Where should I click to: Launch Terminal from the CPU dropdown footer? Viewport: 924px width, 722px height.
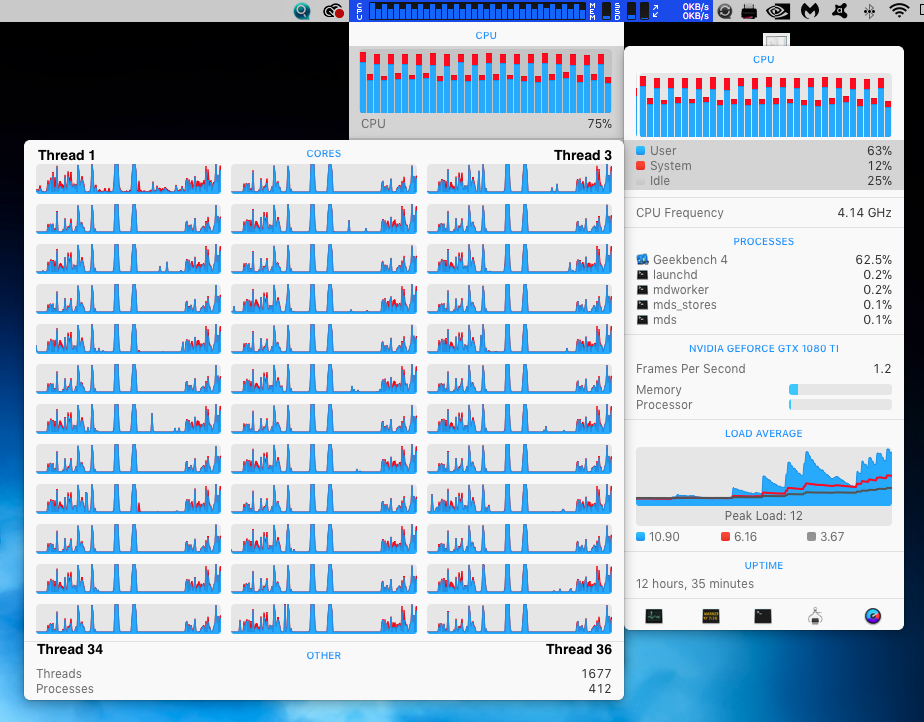coord(763,616)
